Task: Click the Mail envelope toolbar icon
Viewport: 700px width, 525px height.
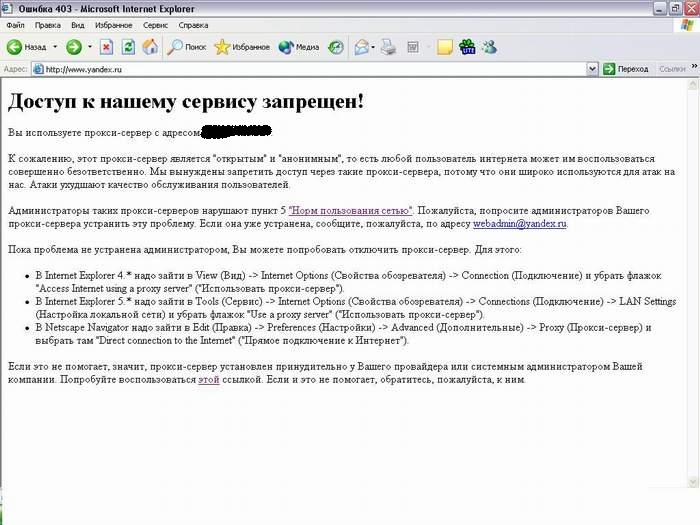Action: click(x=362, y=47)
